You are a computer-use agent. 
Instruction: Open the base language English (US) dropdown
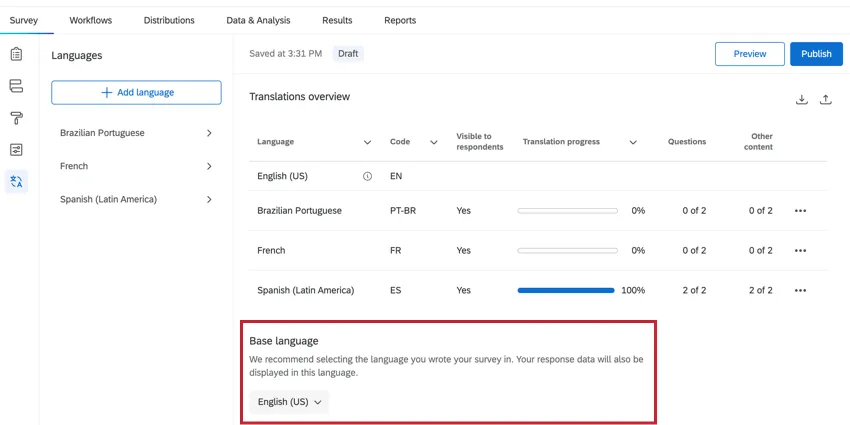(x=289, y=402)
